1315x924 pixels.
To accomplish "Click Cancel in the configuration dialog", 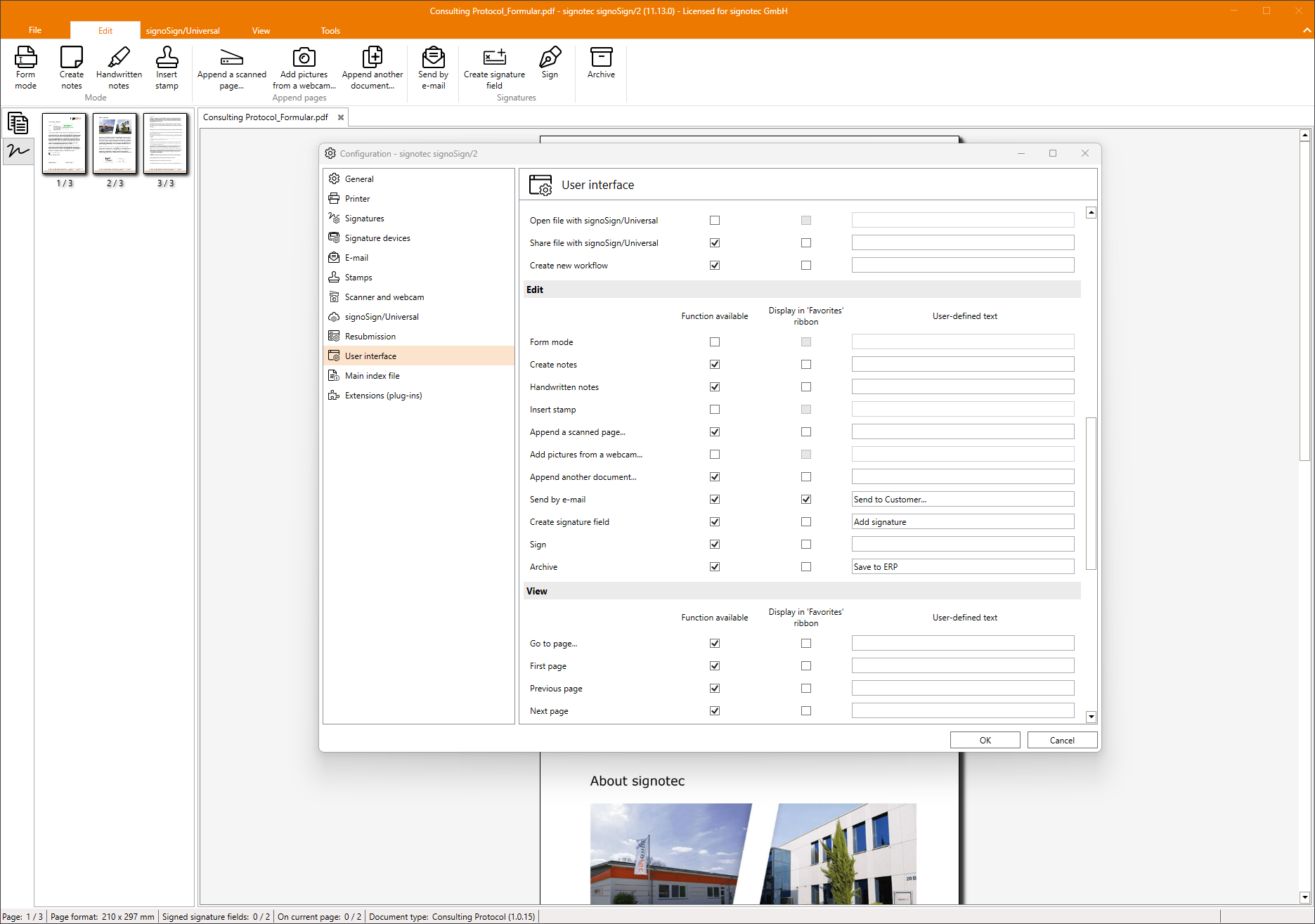I will pyautogui.click(x=1062, y=741).
